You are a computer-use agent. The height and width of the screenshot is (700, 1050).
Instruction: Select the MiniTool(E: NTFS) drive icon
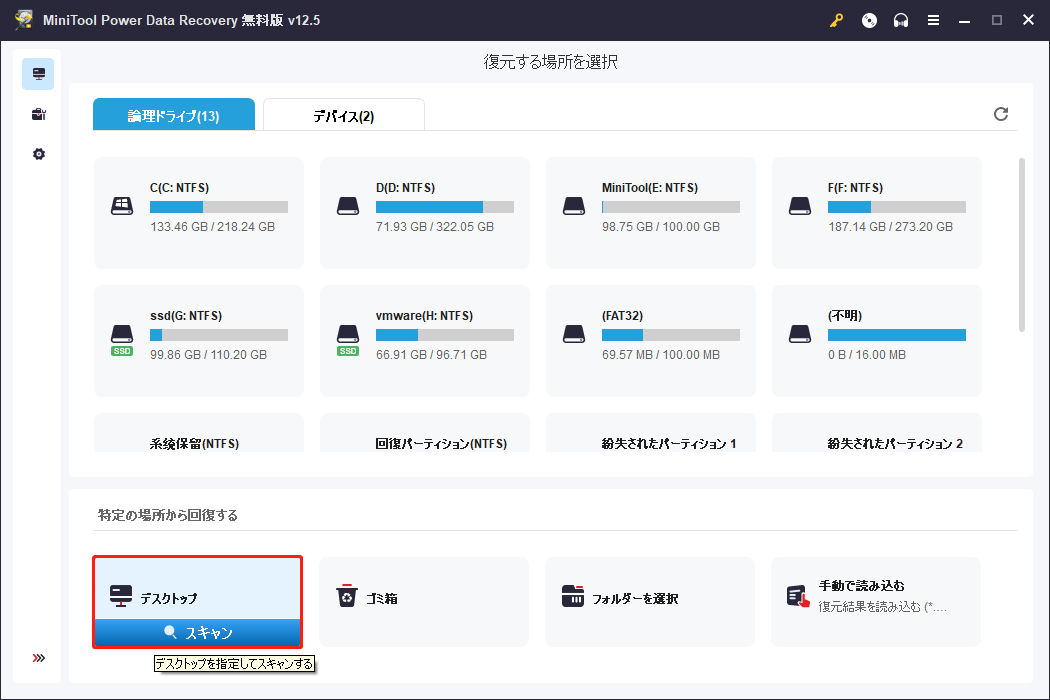pos(574,206)
